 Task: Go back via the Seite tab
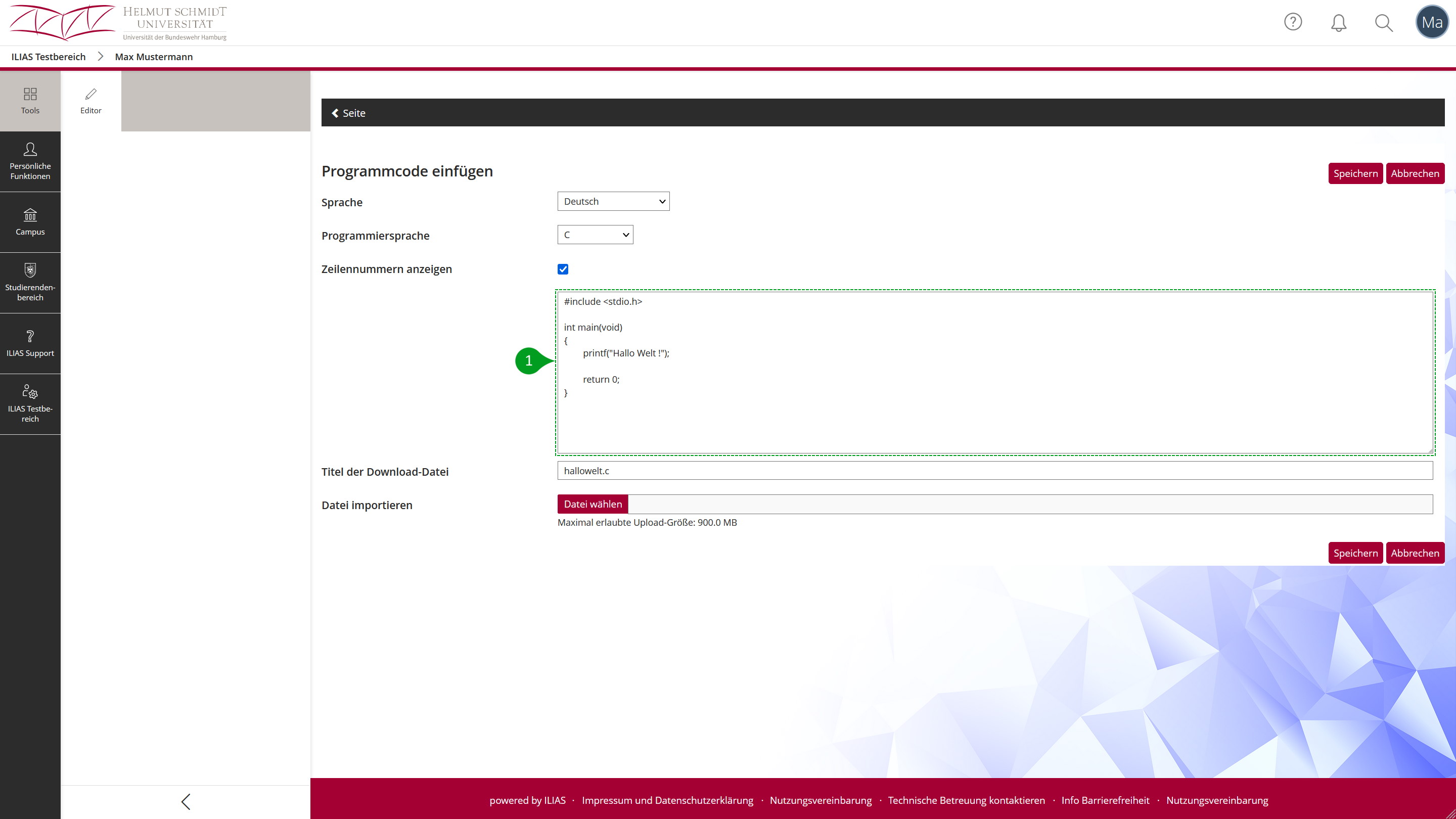click(x=349, y=113)
